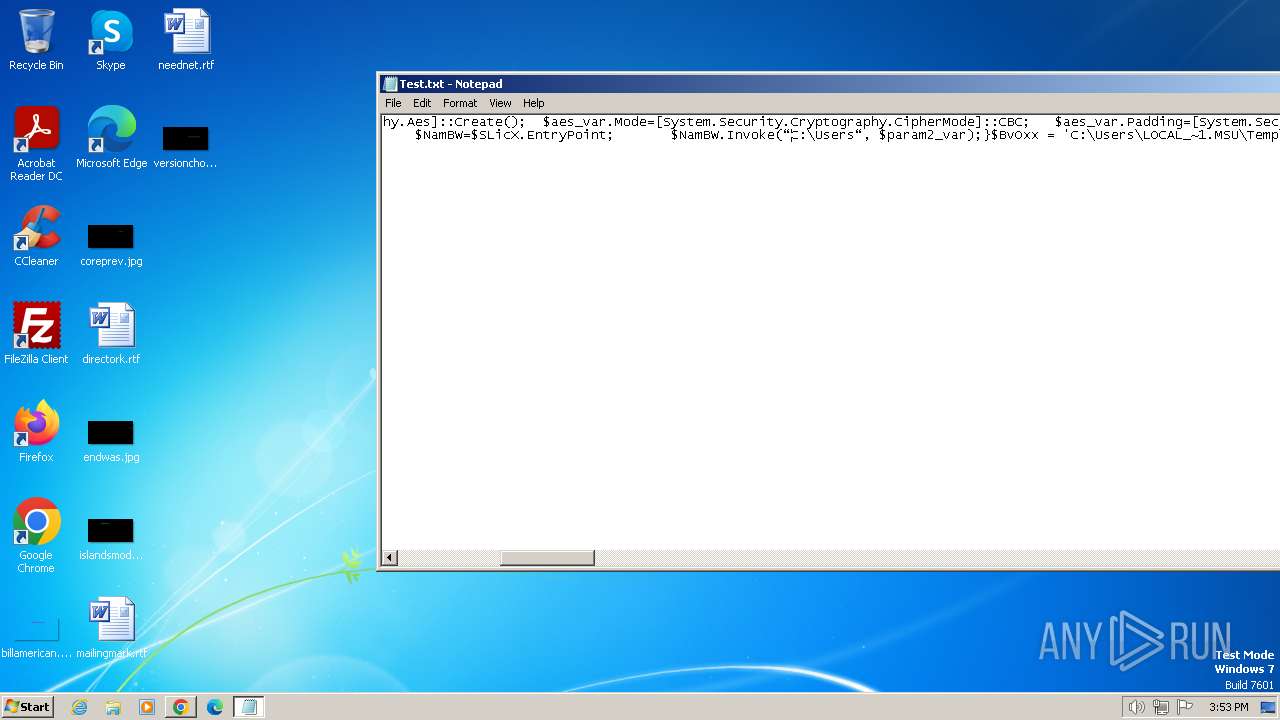Click the Show desktop tray icon
1280x720 pixels.
click(x=1268, y=707)
